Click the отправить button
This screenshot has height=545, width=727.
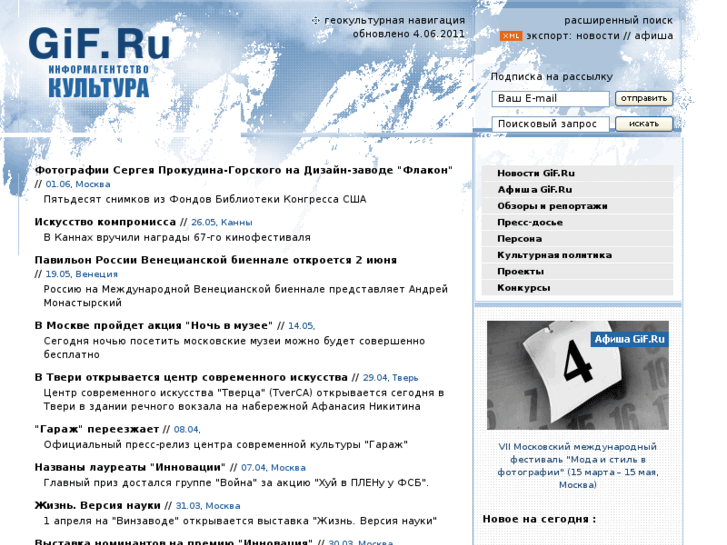[x=644, y=98]
